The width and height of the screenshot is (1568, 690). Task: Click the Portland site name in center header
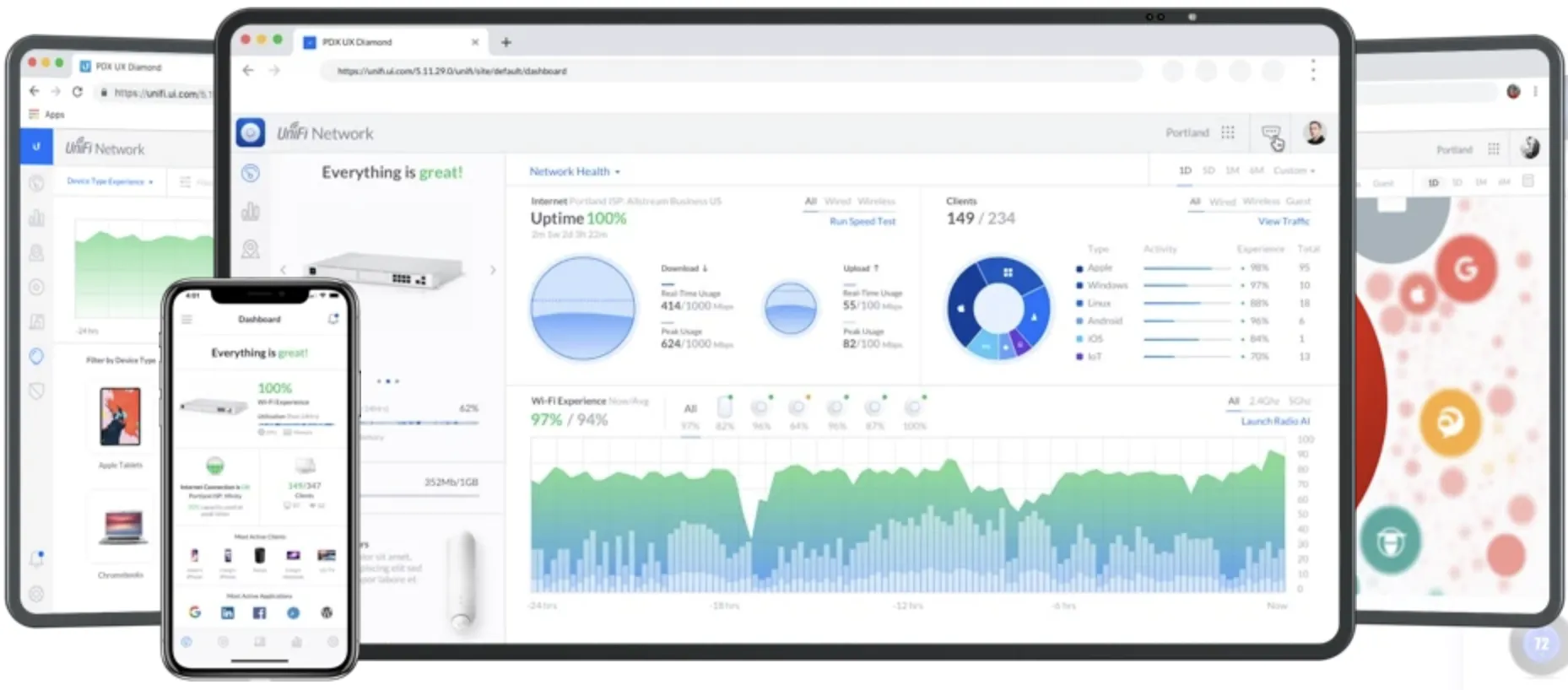[1187, 132]
